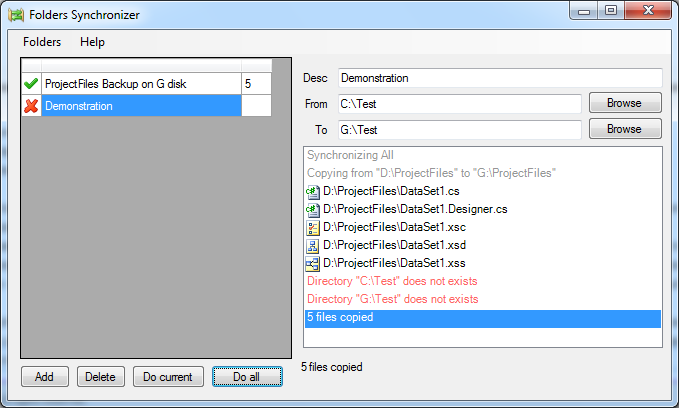Image resolution: width=679 pixels, height=408 pixels.
Task: Click the DataSet1.Designer.cs file icon
Action: pos(313,209)
